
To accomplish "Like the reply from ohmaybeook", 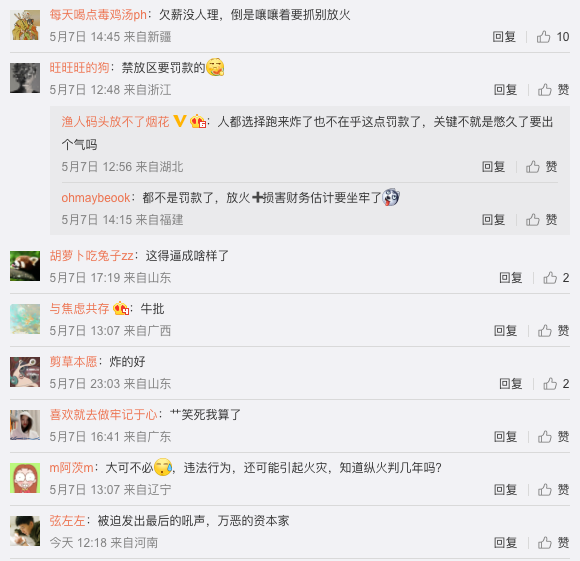I will click(542, 220).
